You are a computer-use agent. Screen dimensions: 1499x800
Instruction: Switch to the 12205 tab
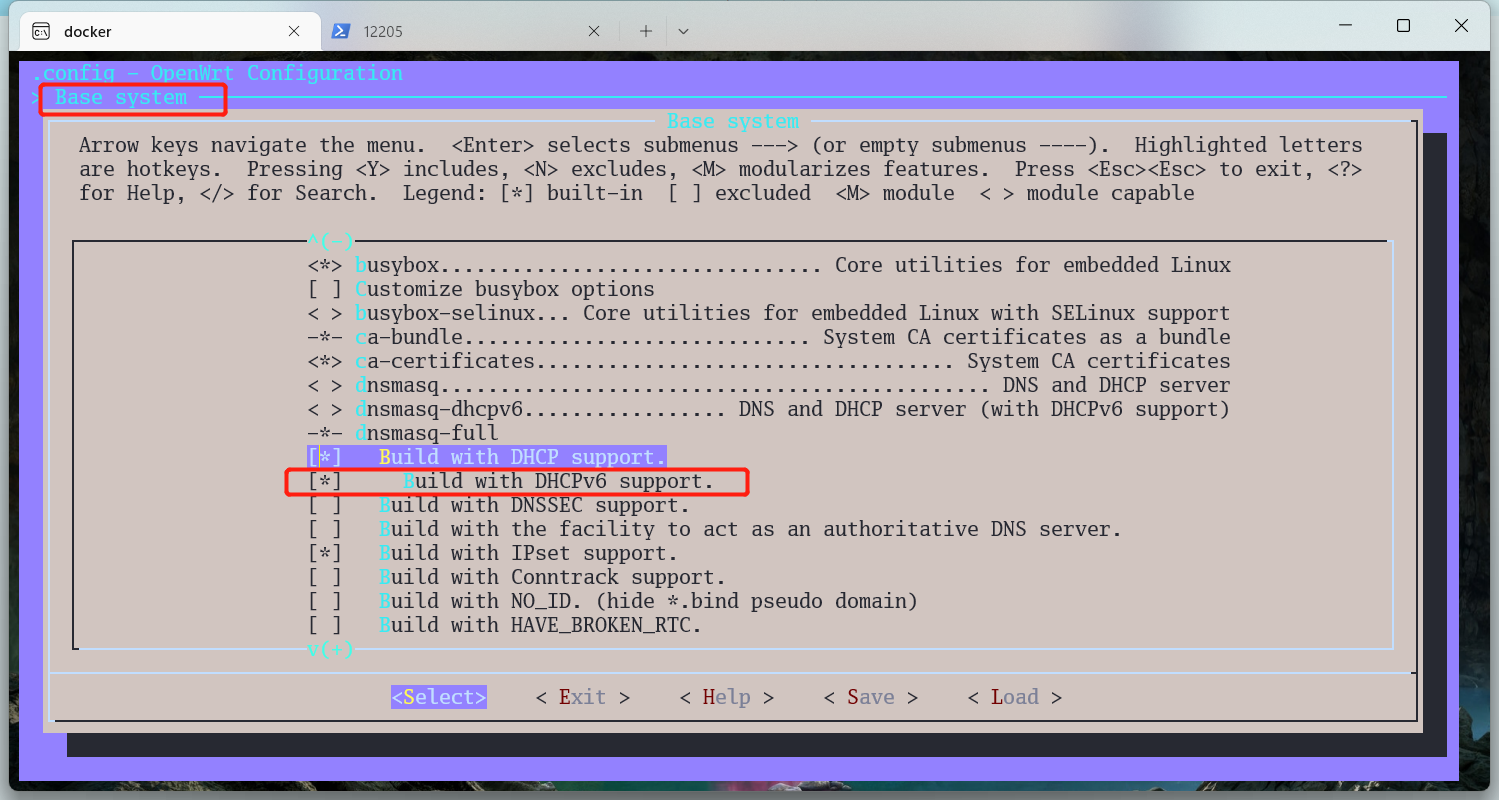[x=460, y=31]
